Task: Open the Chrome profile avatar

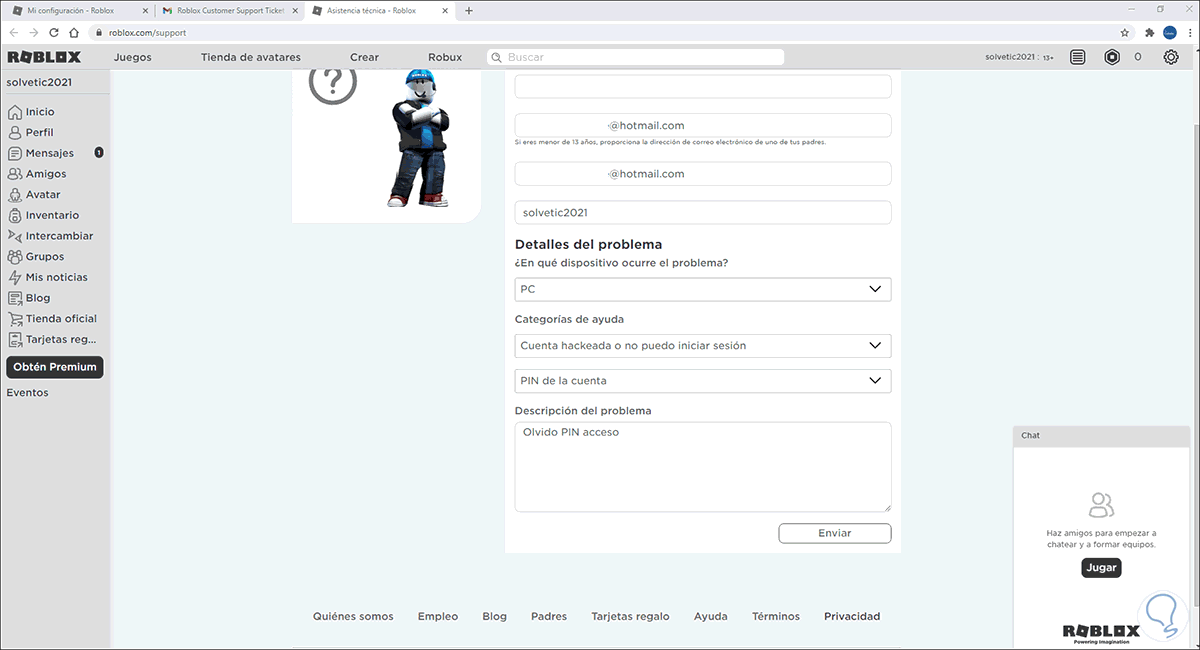Action: click(1168, 32)
